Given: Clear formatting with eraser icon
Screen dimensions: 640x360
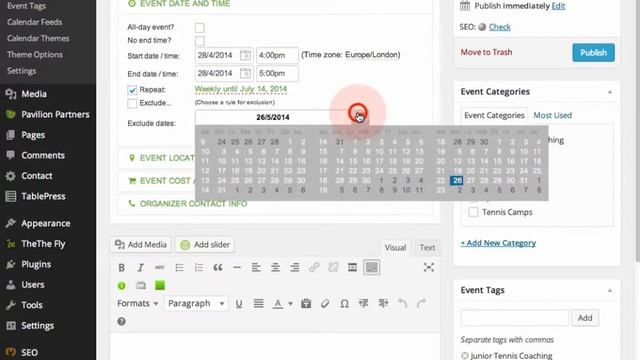Looking at the screenshot, I should 325,304.
